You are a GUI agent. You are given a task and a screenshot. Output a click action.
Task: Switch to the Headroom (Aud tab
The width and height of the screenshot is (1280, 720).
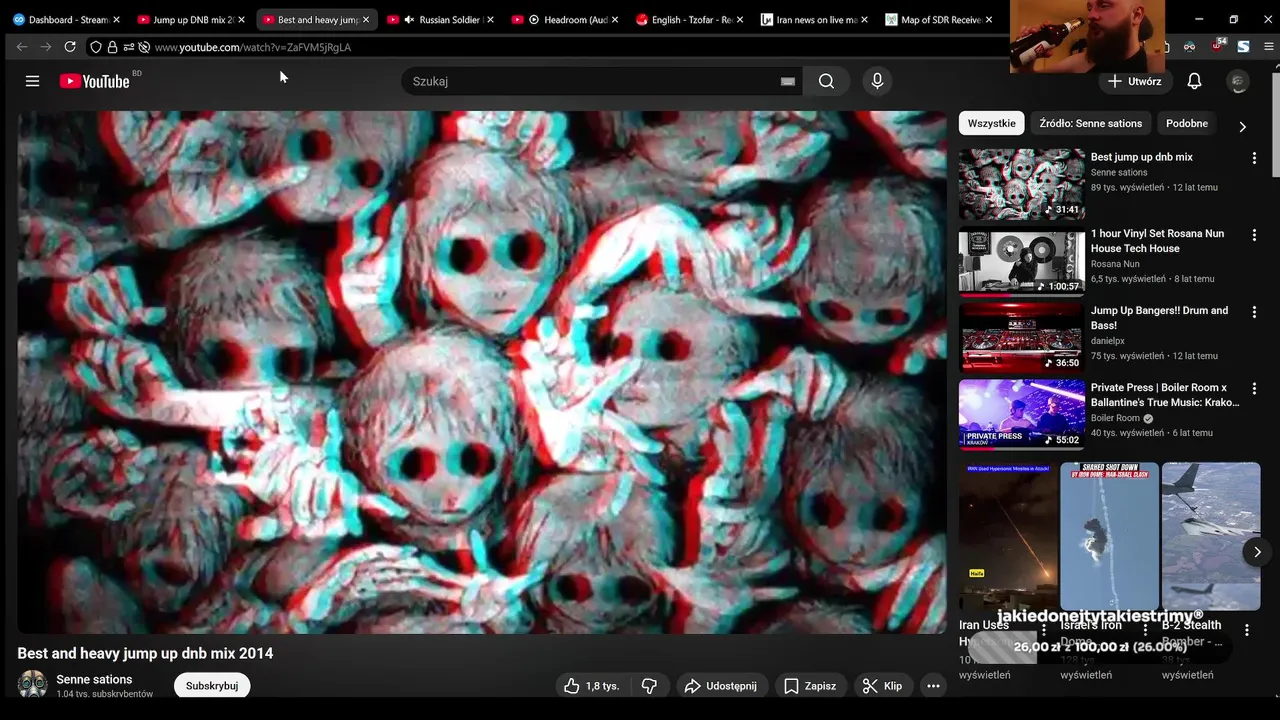566,20
